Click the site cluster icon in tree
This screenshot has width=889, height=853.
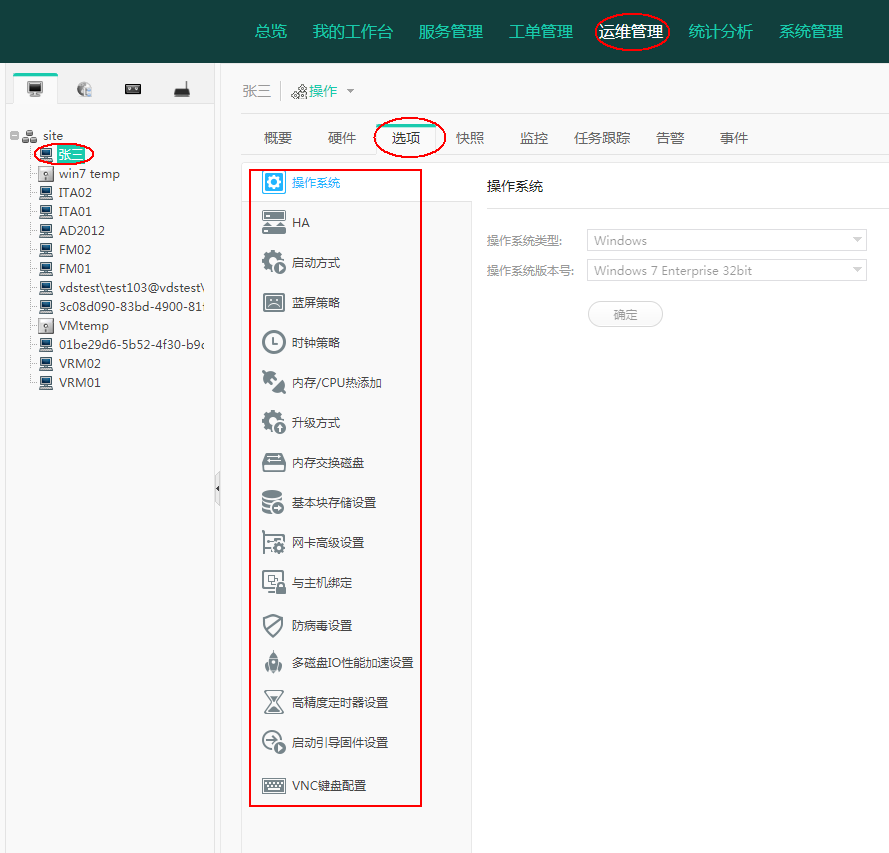point(29,136)
